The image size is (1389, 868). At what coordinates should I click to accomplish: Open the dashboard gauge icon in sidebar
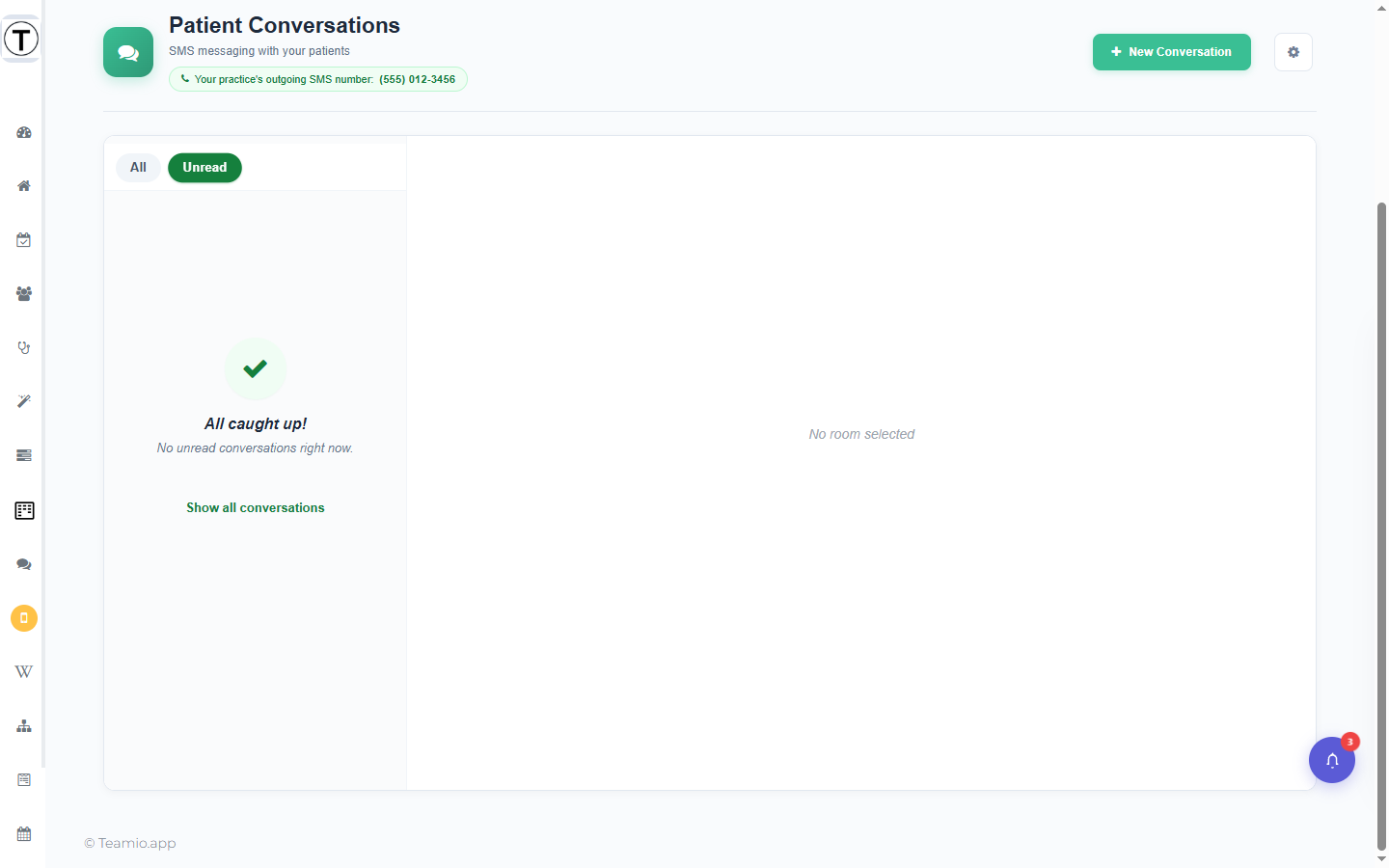[24, 132]
